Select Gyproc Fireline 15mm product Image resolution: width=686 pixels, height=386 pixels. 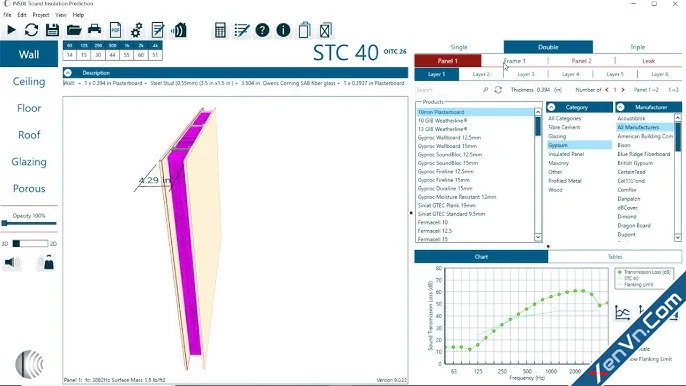(x=444, y=180)
